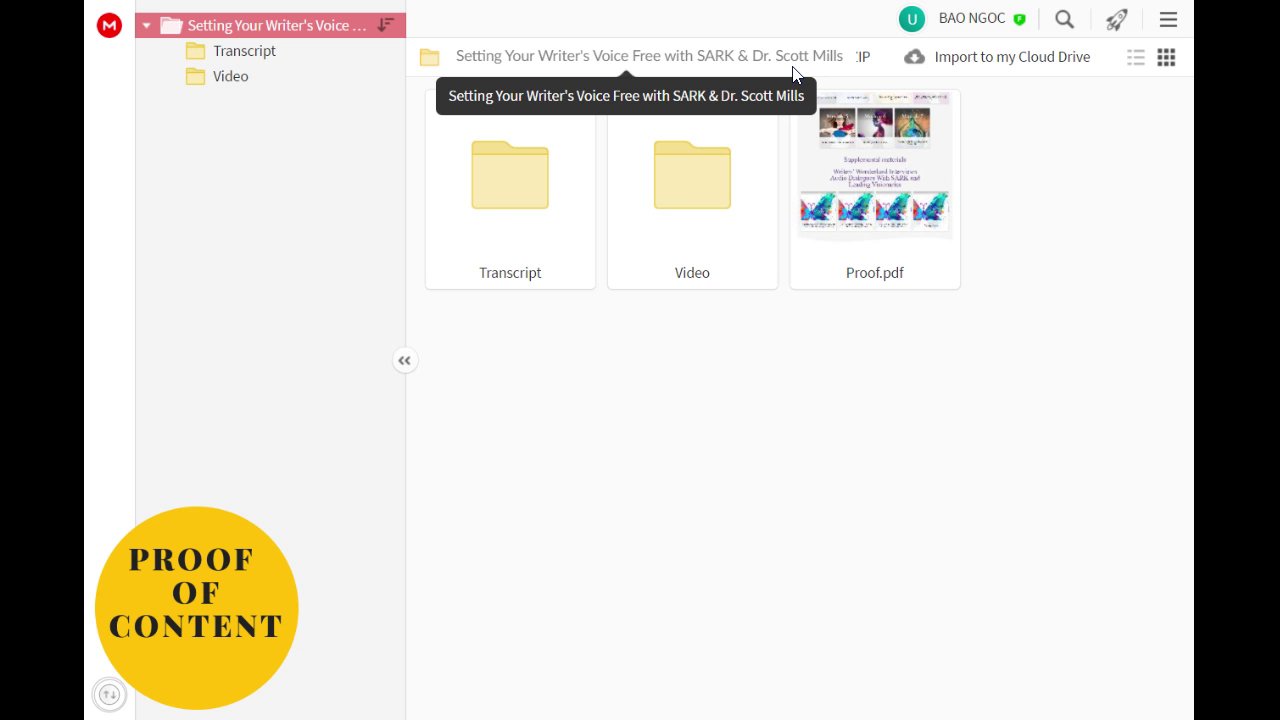Switch to grid thumbnail view
The height and width of the screenshot is (720, 1280).
click(1166, 57)
